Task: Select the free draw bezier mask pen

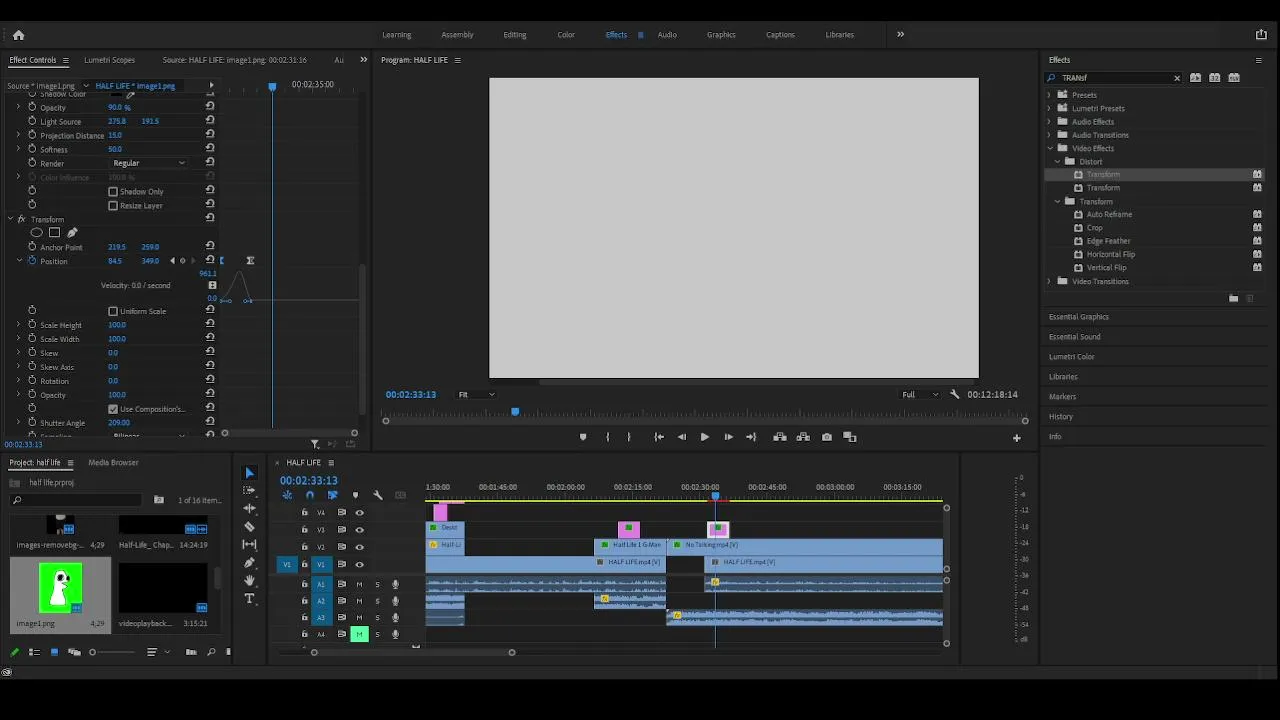Action: [72, 233]
